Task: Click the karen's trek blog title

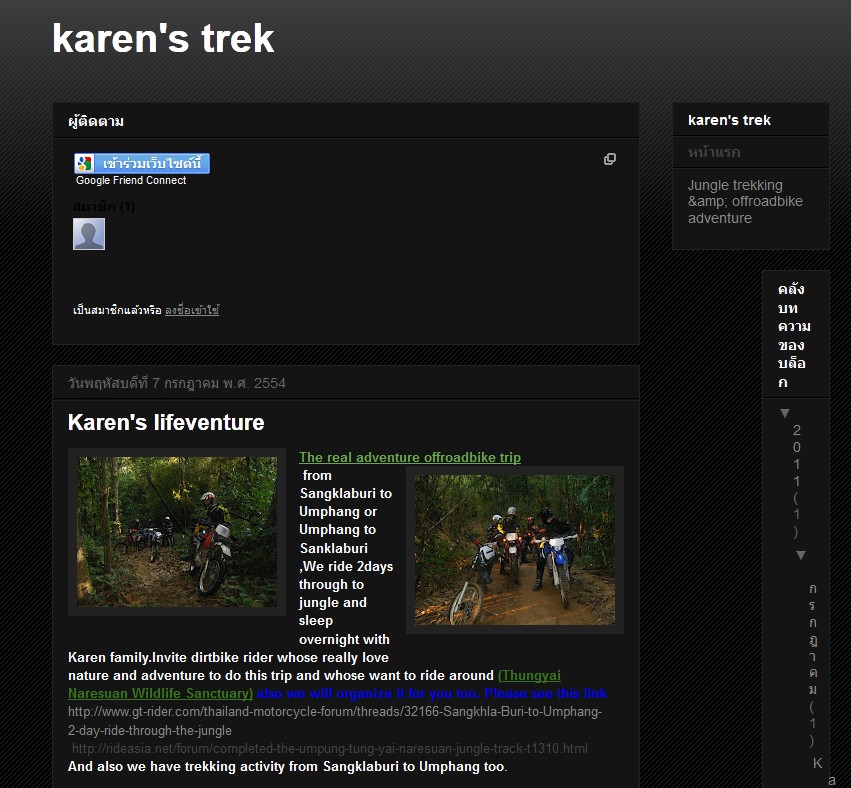Action: coord(163,39)
